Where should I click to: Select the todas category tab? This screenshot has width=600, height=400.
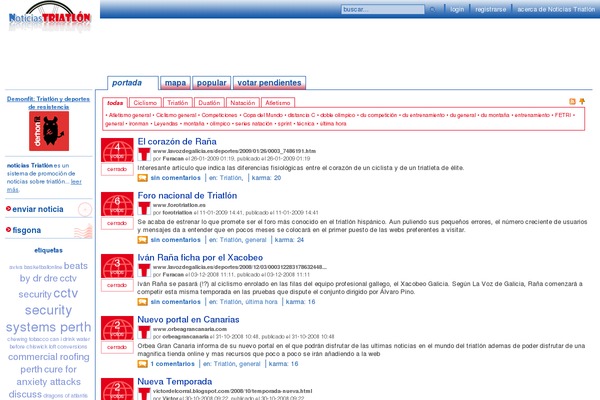pos(115,103)
